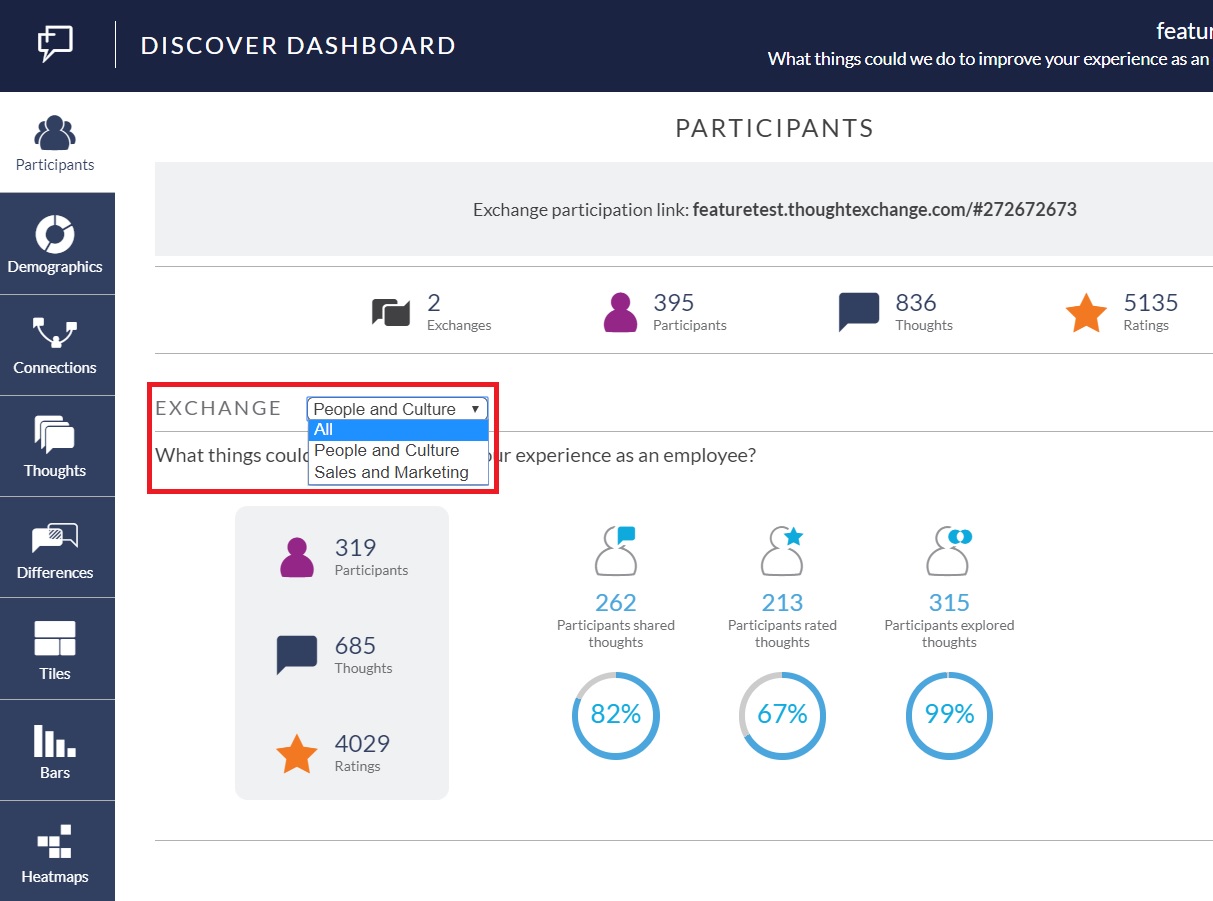Click the EXCHANGE label text

(x=218, y=408)
